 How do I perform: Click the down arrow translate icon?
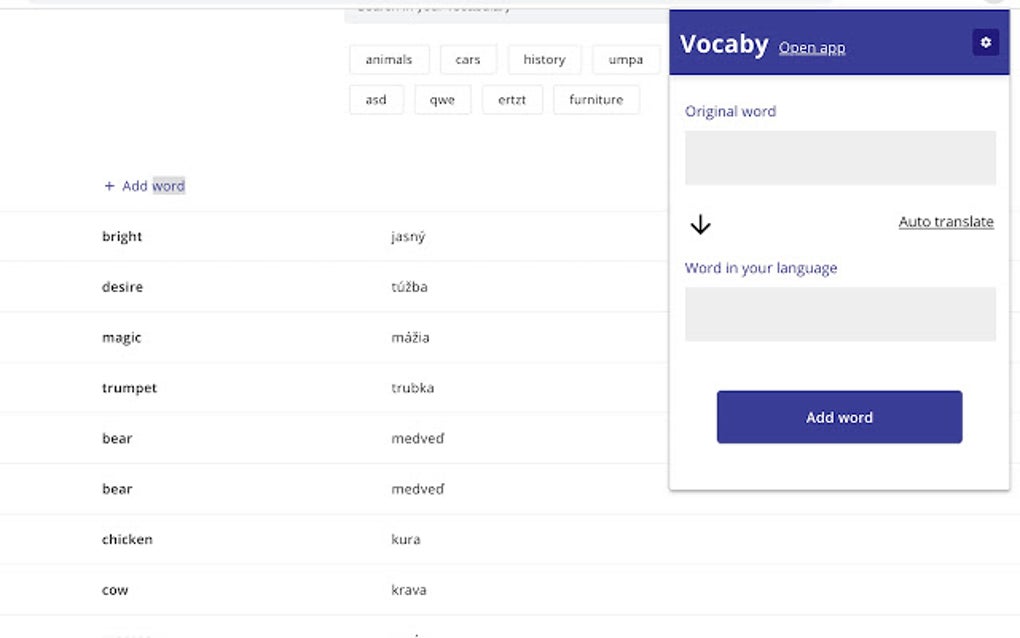tap(701, 225)
